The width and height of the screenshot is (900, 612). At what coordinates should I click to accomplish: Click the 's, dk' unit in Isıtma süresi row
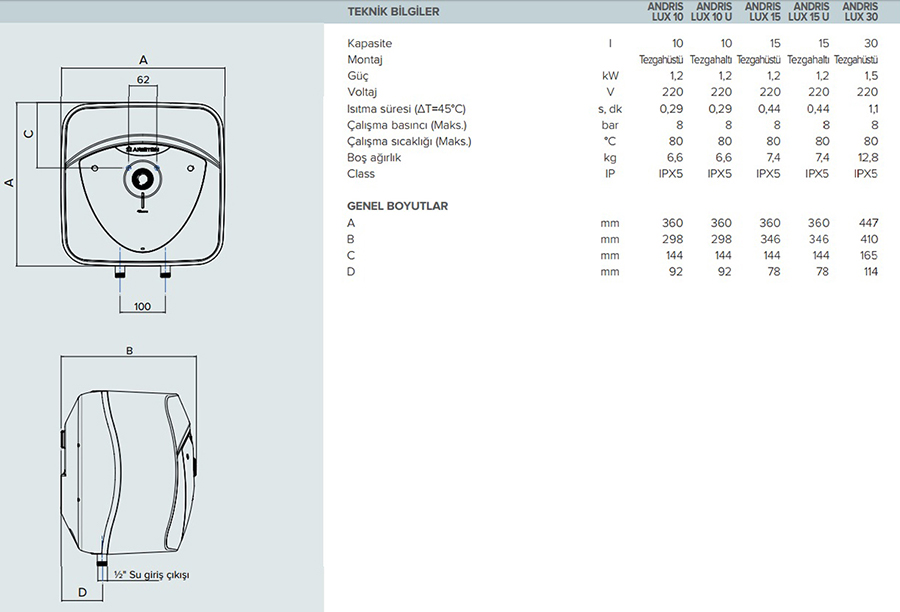(610, 109)
